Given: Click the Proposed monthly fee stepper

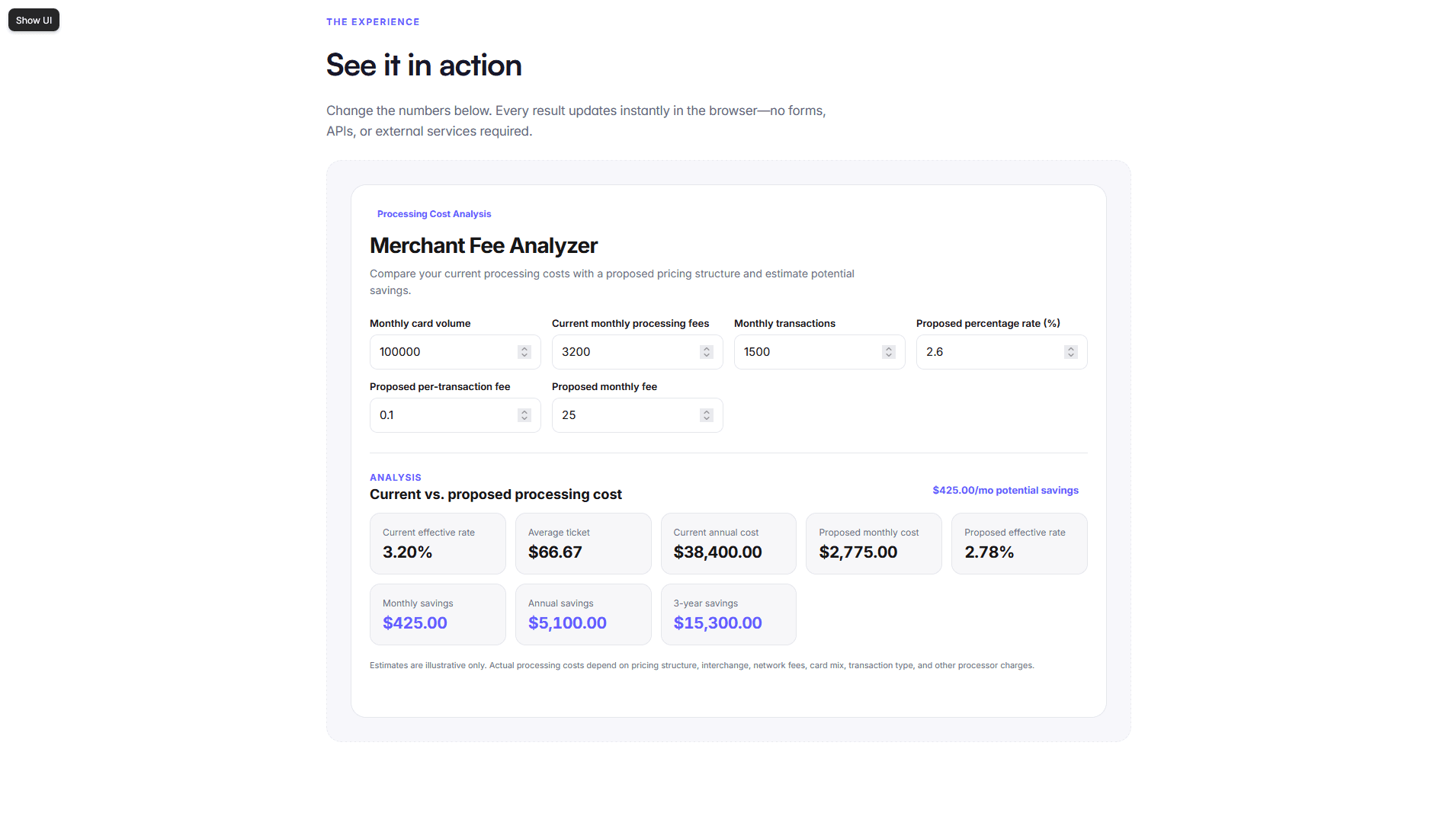Looking at the screenshot, I should 706,415.
